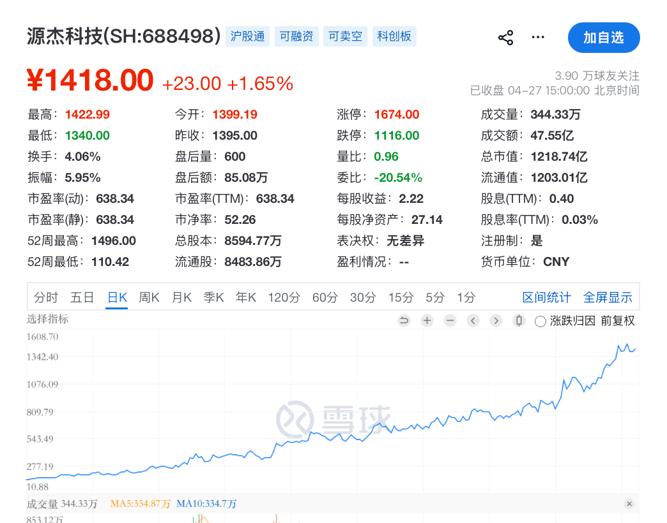Image resolution: width=667 pixels, height=523 pixels.
Task: Select the 分时 chart tab
Action: [46, 297]
